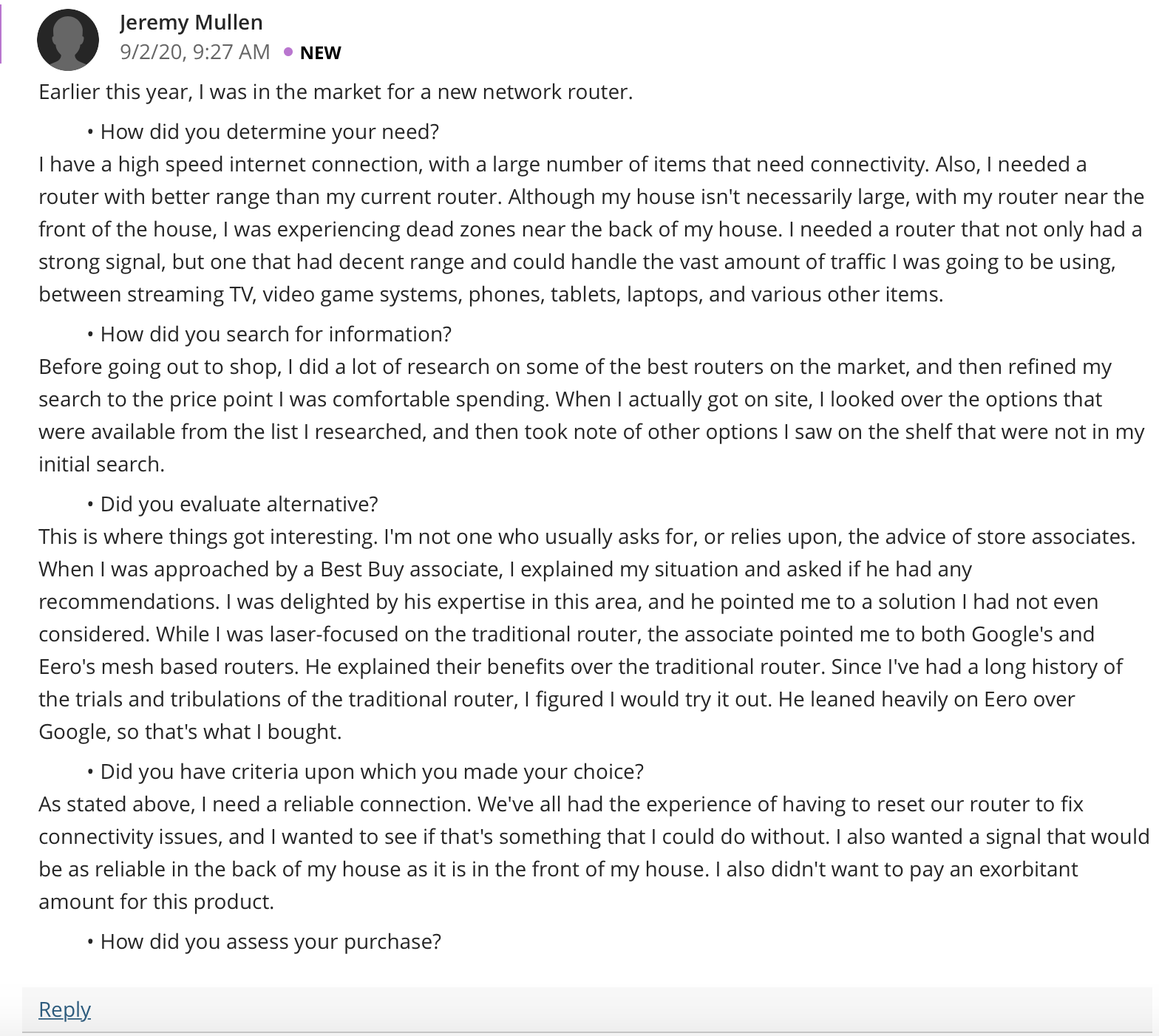Click the 9/2/20, 9:27 AM timestamp
Image resolution: width=1159 pixels, height=1036 pixels.
tap(195, 52)
